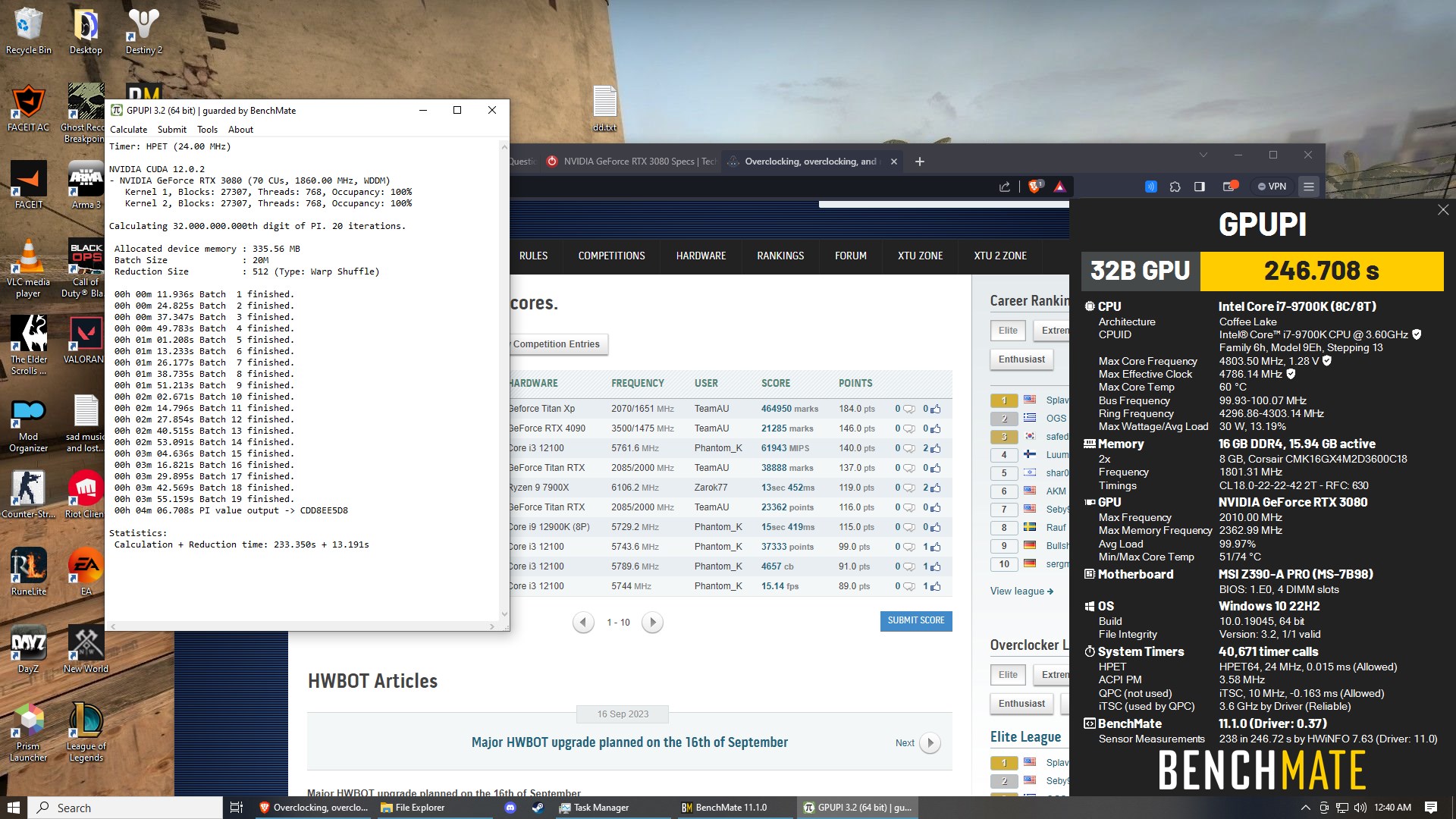Select the Prism Launcher desktop icon
The image size is (1456, 819).
(x=29, y=733)
